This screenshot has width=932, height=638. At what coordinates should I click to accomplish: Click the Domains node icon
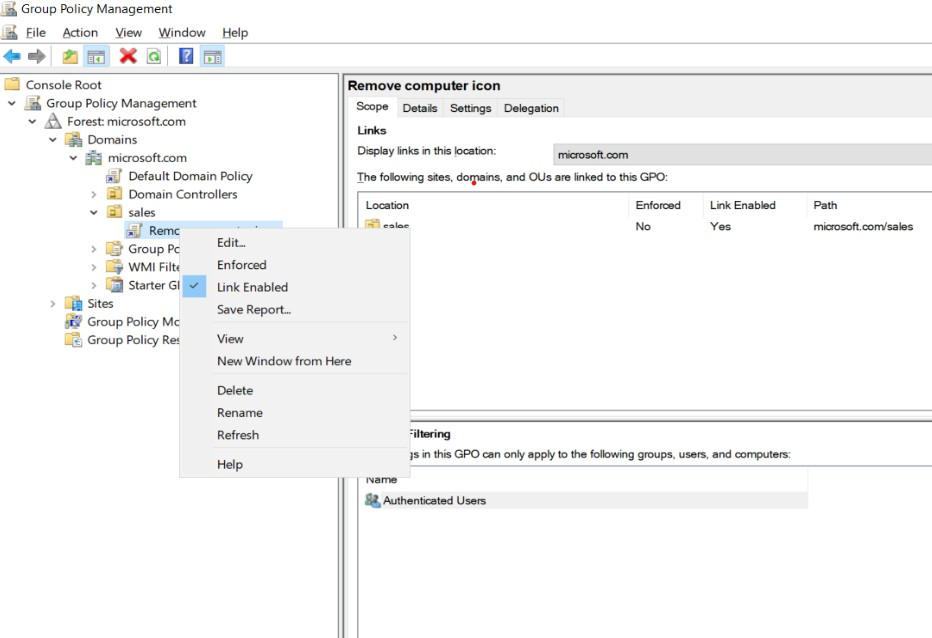click(74, 140)
